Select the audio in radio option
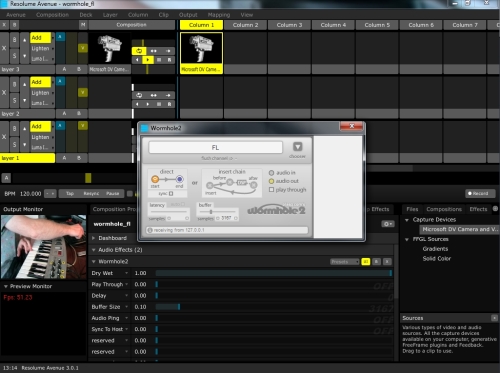 tap(271, 173)
